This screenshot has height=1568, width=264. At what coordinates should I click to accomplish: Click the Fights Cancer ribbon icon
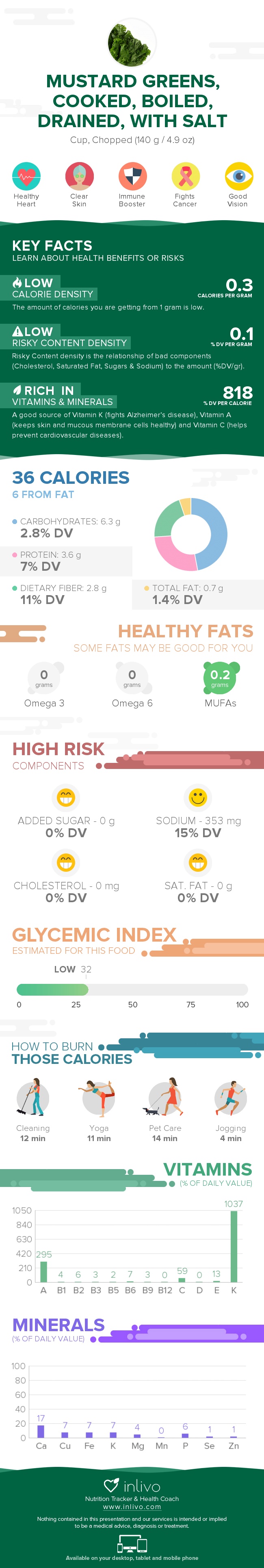185,177
